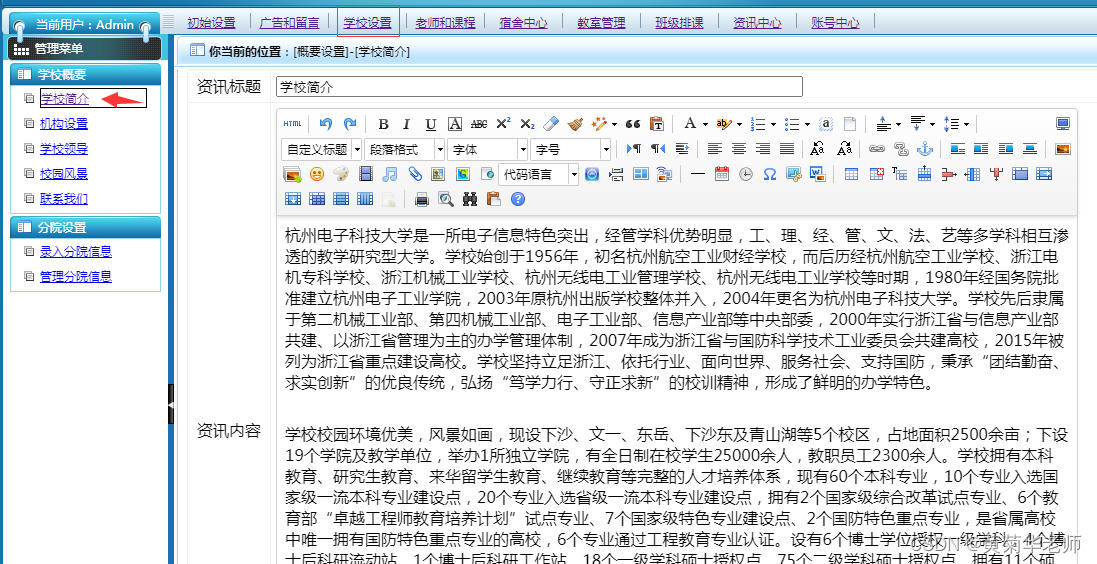Open font color dropdown arrow
Image resolution: width=1097 pixels, height=564 pixels.
pos(705,125)
